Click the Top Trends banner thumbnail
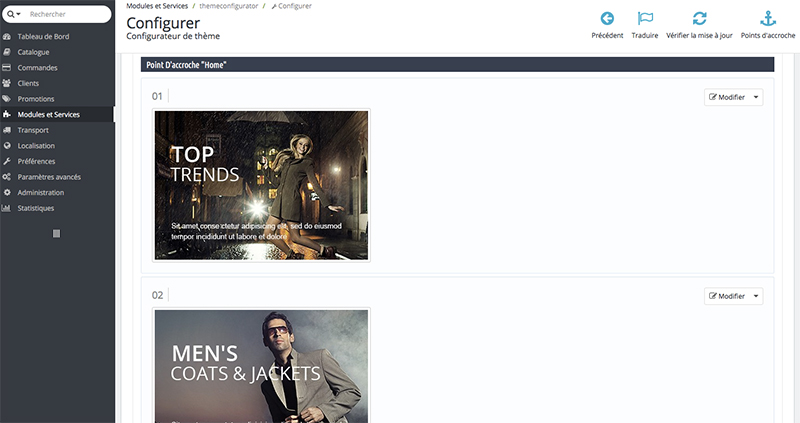 tap(261, 185)
